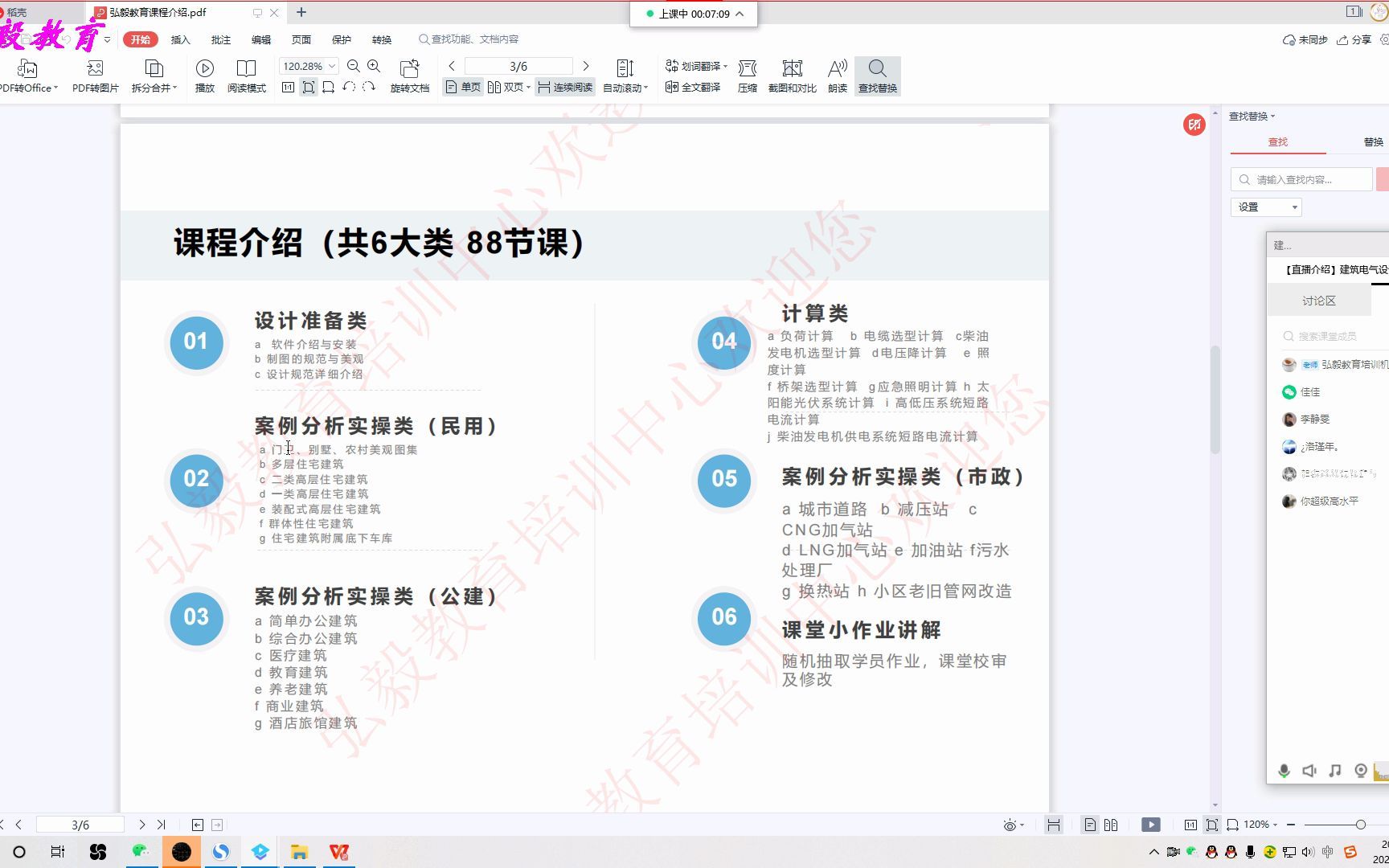Click the PDF转图片 tool
This screenshot has height=868, width=1389.
click(x=95, y=76)
